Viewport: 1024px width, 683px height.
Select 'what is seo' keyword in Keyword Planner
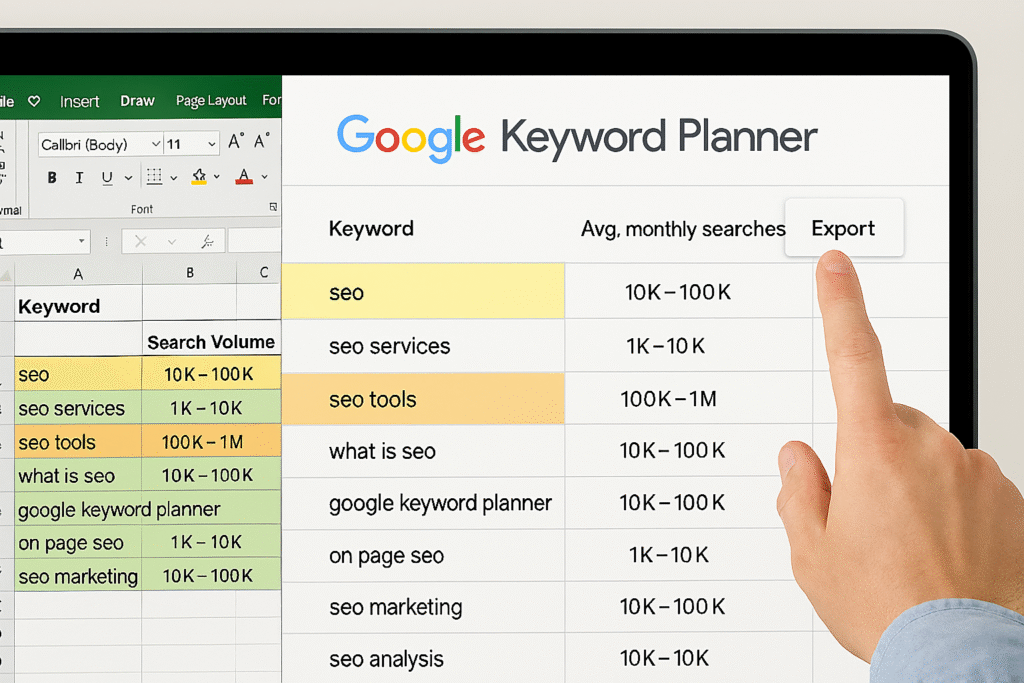pyautogui.click(x=382, y=451)
